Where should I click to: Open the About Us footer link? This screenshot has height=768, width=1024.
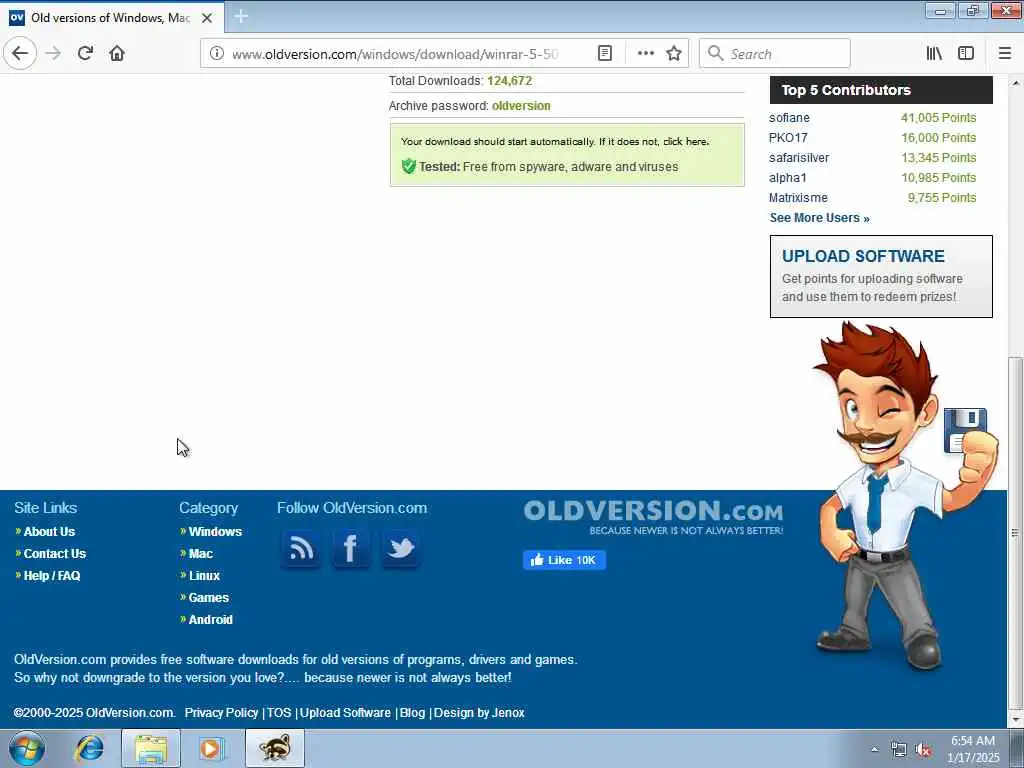(49, 532)
